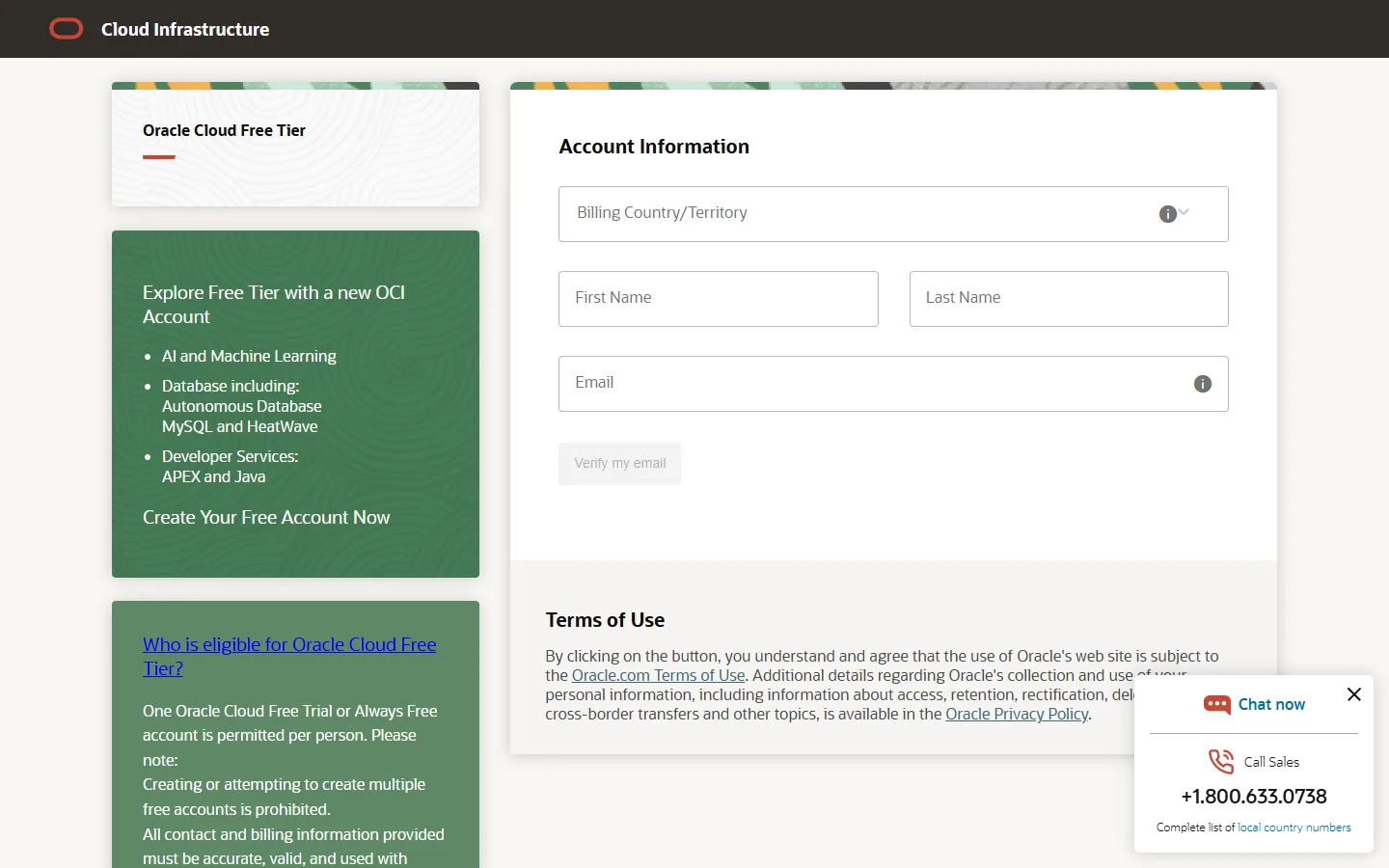Click the Billing Country info icon
This screenshot has width=1389, height=868.
pyautogui.click(x=1167, y=214)
